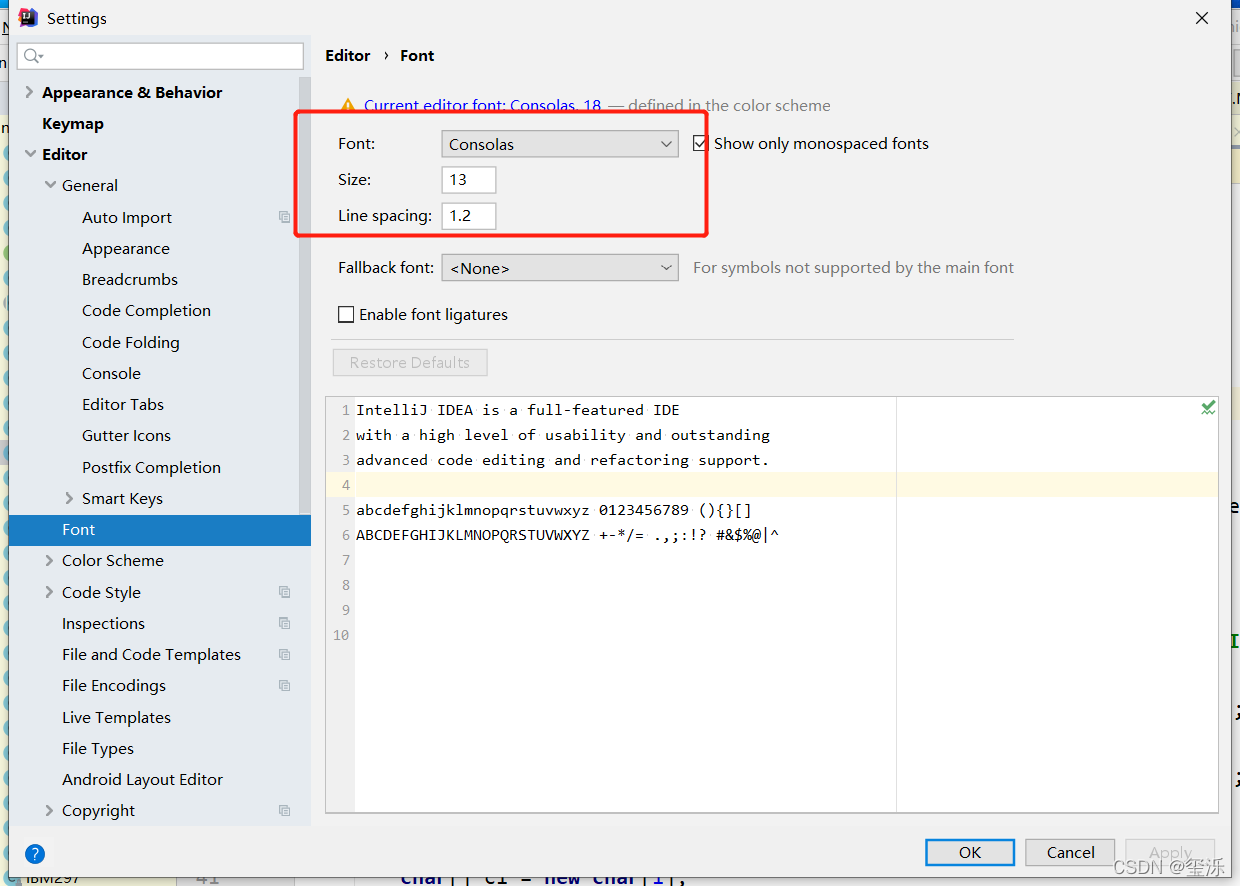Click the green checkmark inspection icon in the preview

click(1208, 407)
